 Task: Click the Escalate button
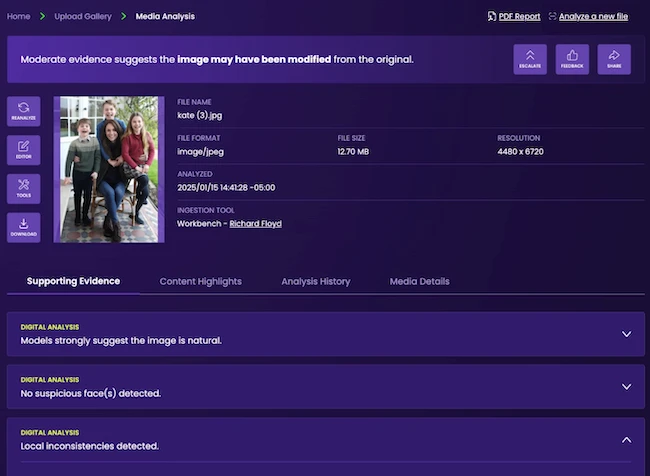(x=530, y=59)
